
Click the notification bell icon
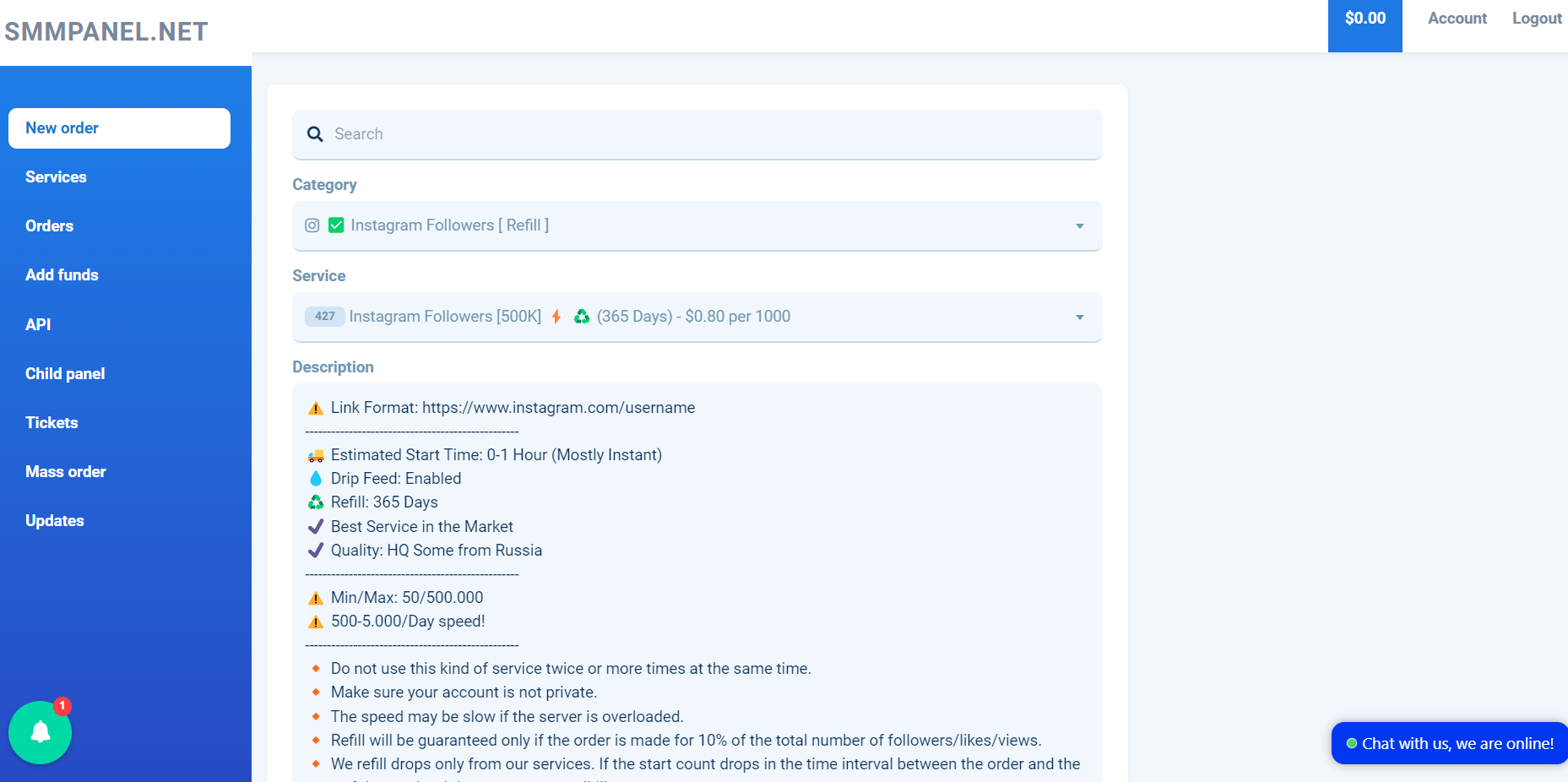click(40, 732)
